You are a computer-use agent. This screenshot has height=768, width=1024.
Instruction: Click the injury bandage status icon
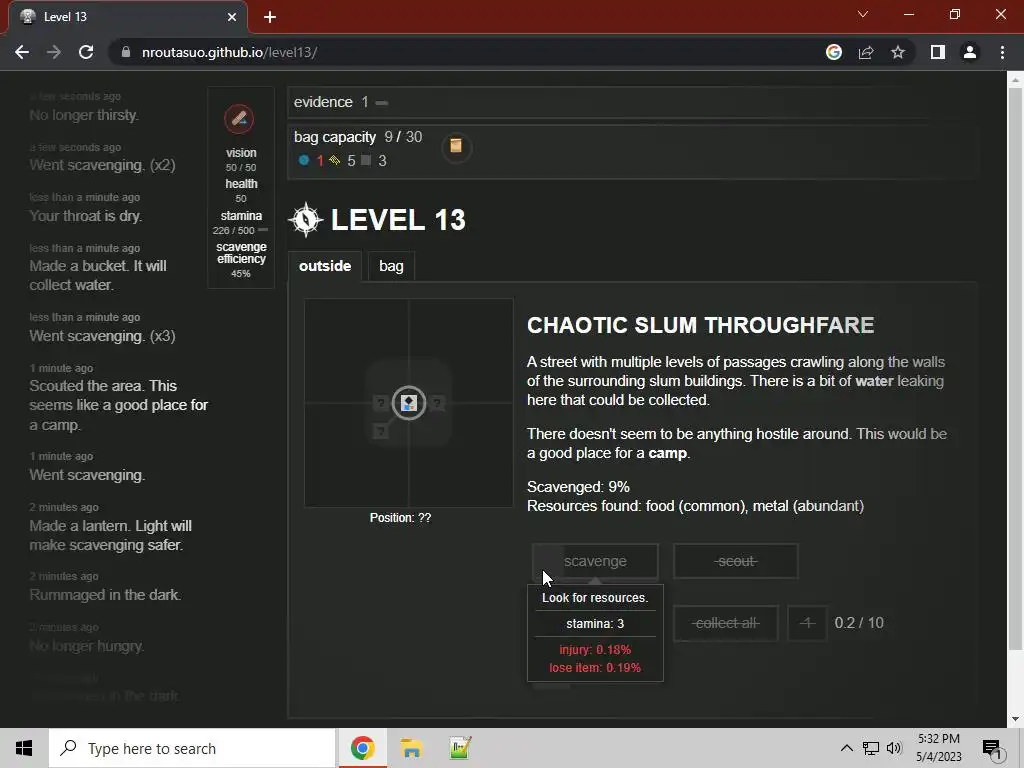(x=239, y=119)
